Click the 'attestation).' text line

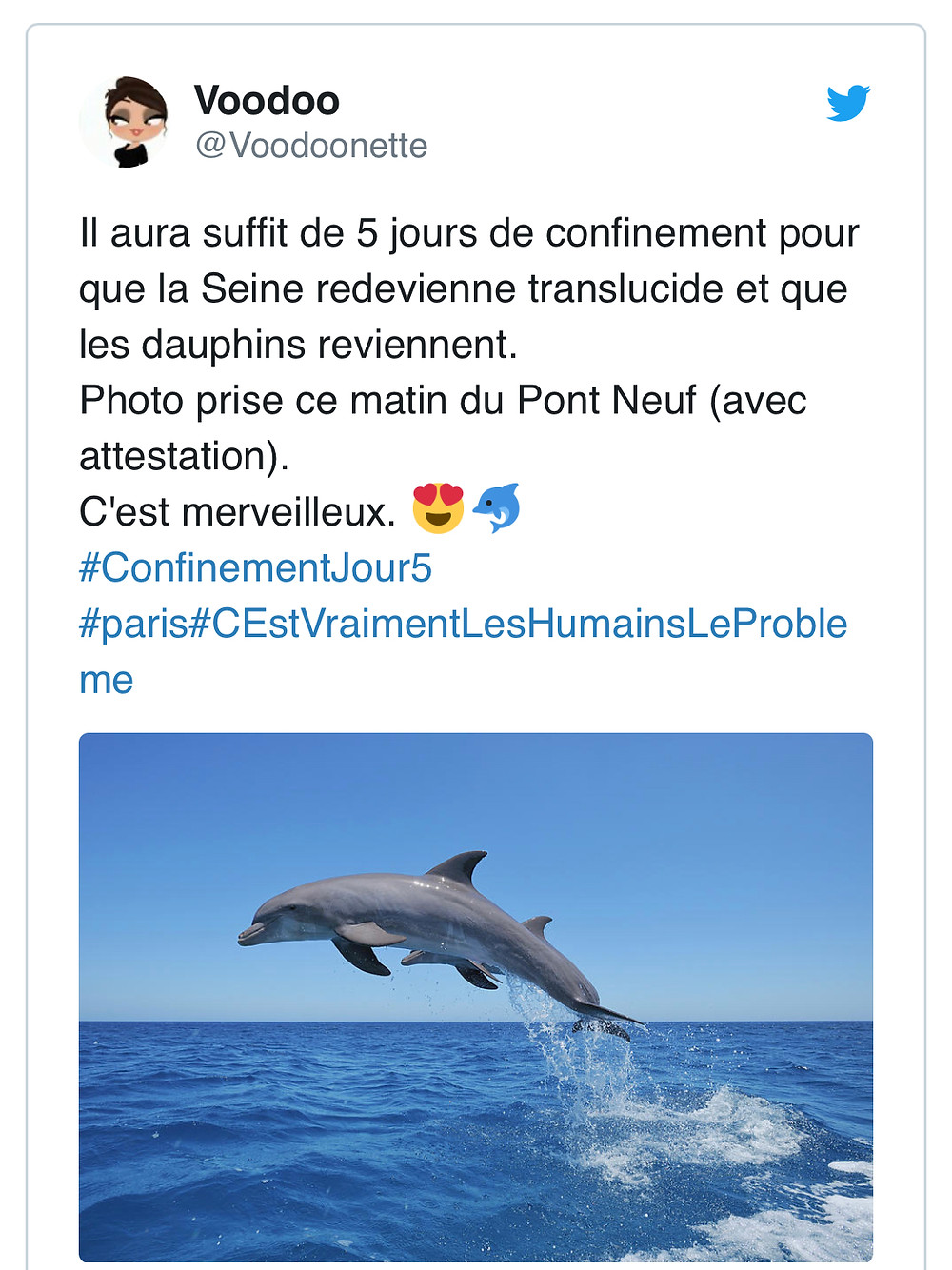point(184,457)
